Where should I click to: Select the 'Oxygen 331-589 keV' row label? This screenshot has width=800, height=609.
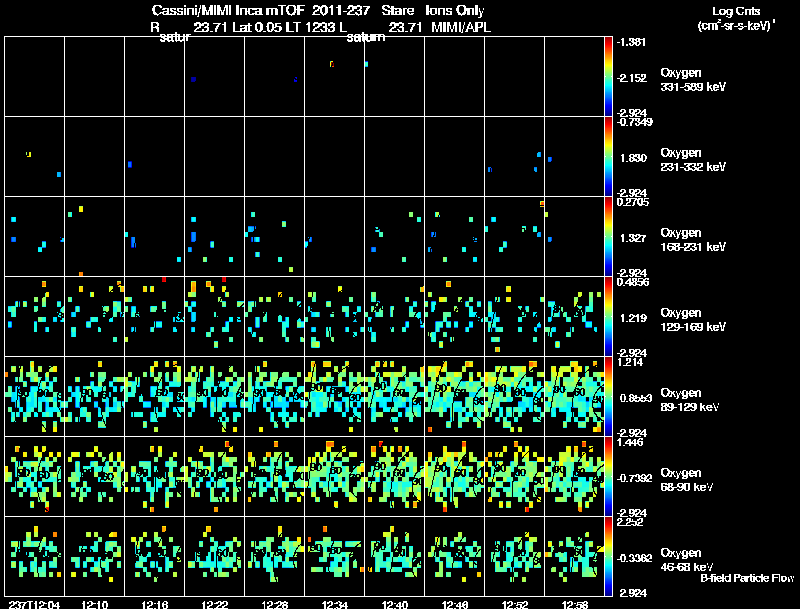tap(693, 80)
